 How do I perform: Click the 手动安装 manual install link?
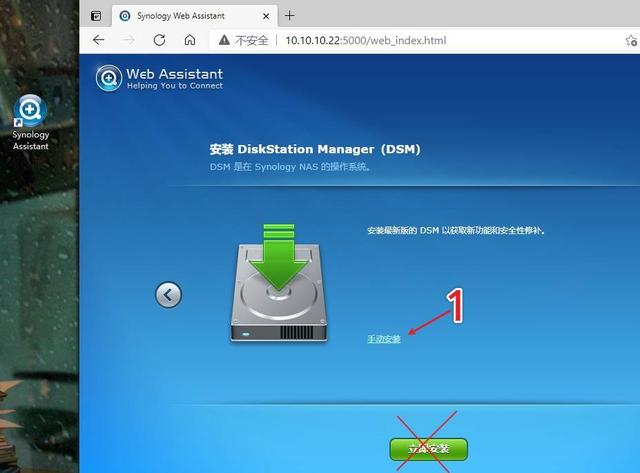384,339
